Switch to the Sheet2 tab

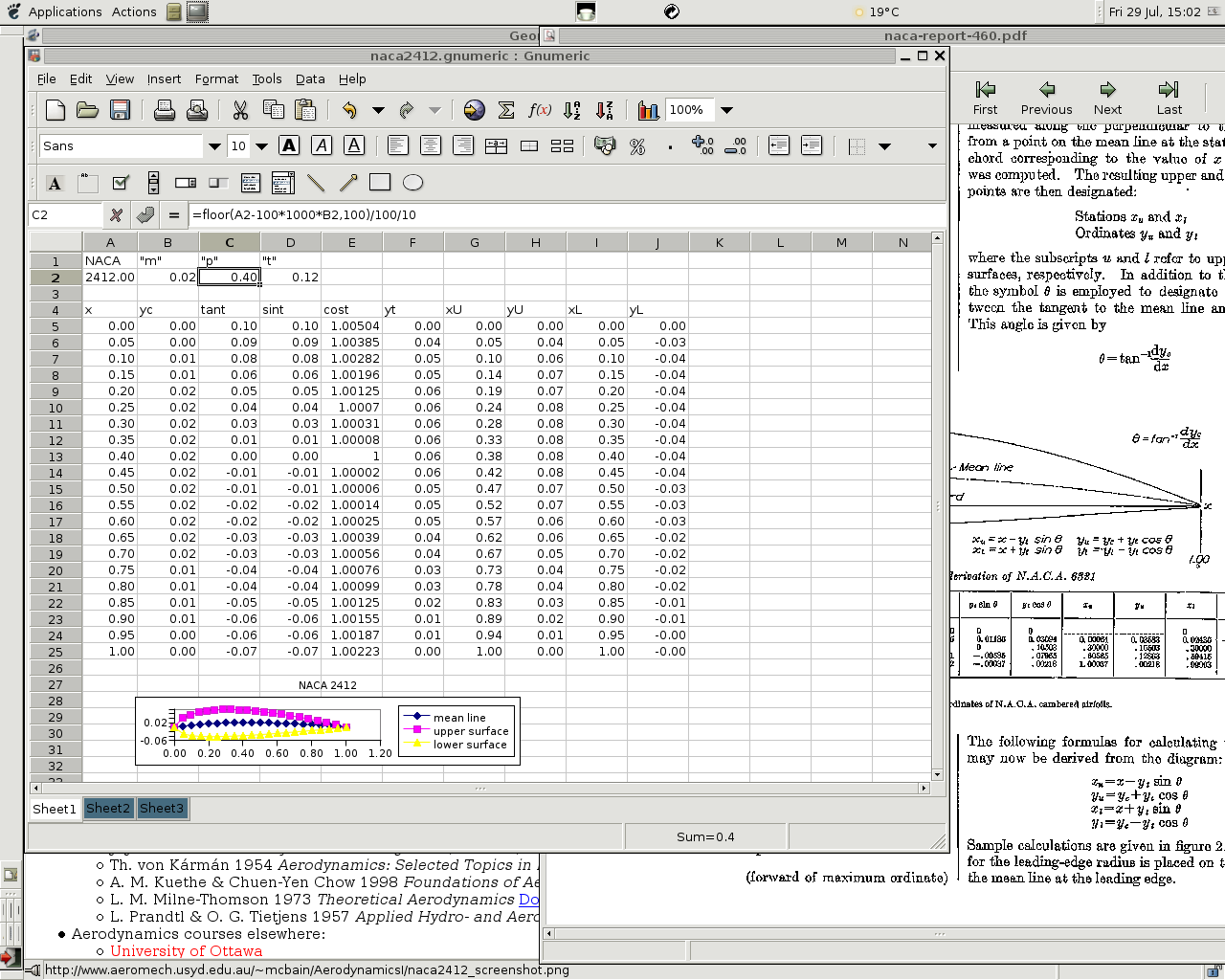108,809
